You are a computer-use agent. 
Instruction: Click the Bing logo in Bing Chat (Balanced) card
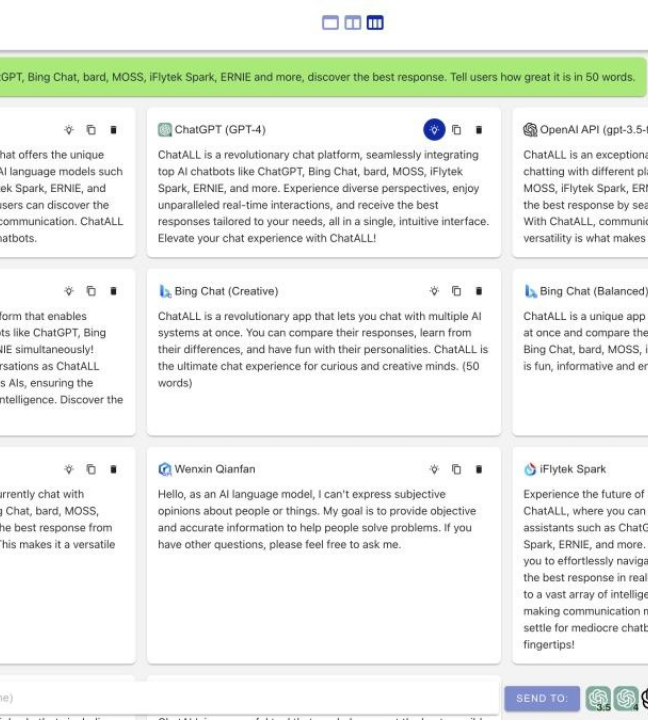530,291
